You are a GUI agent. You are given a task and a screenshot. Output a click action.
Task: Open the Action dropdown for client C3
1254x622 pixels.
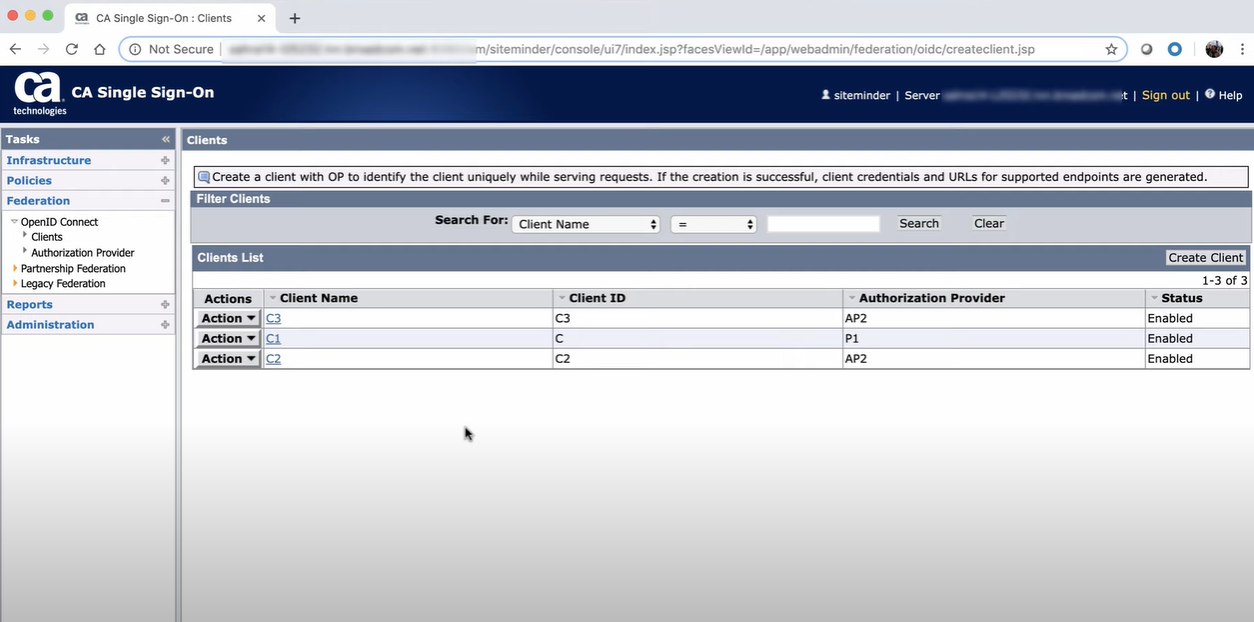tap(227, 318)
